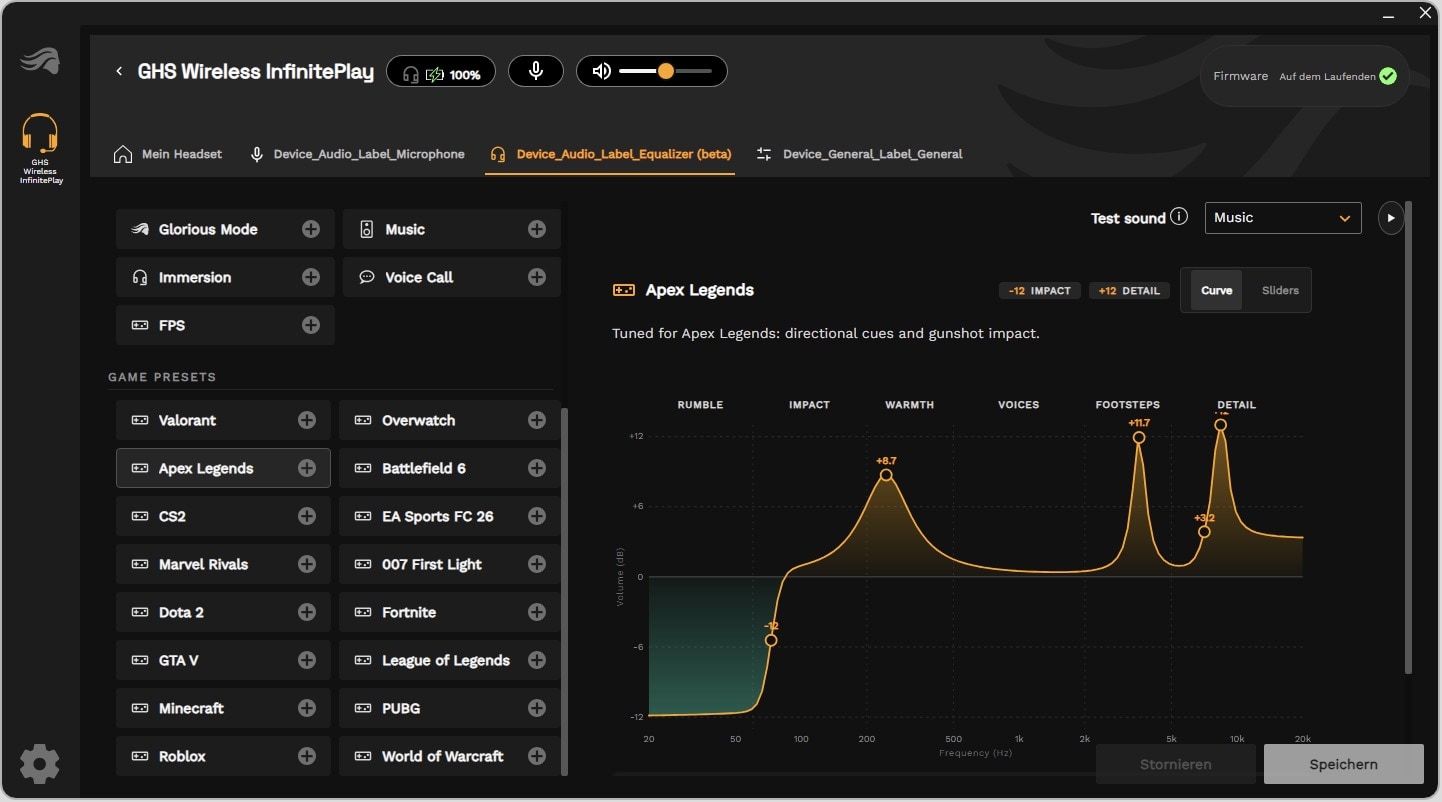Click the headset volume slider knob

[666, 71]
